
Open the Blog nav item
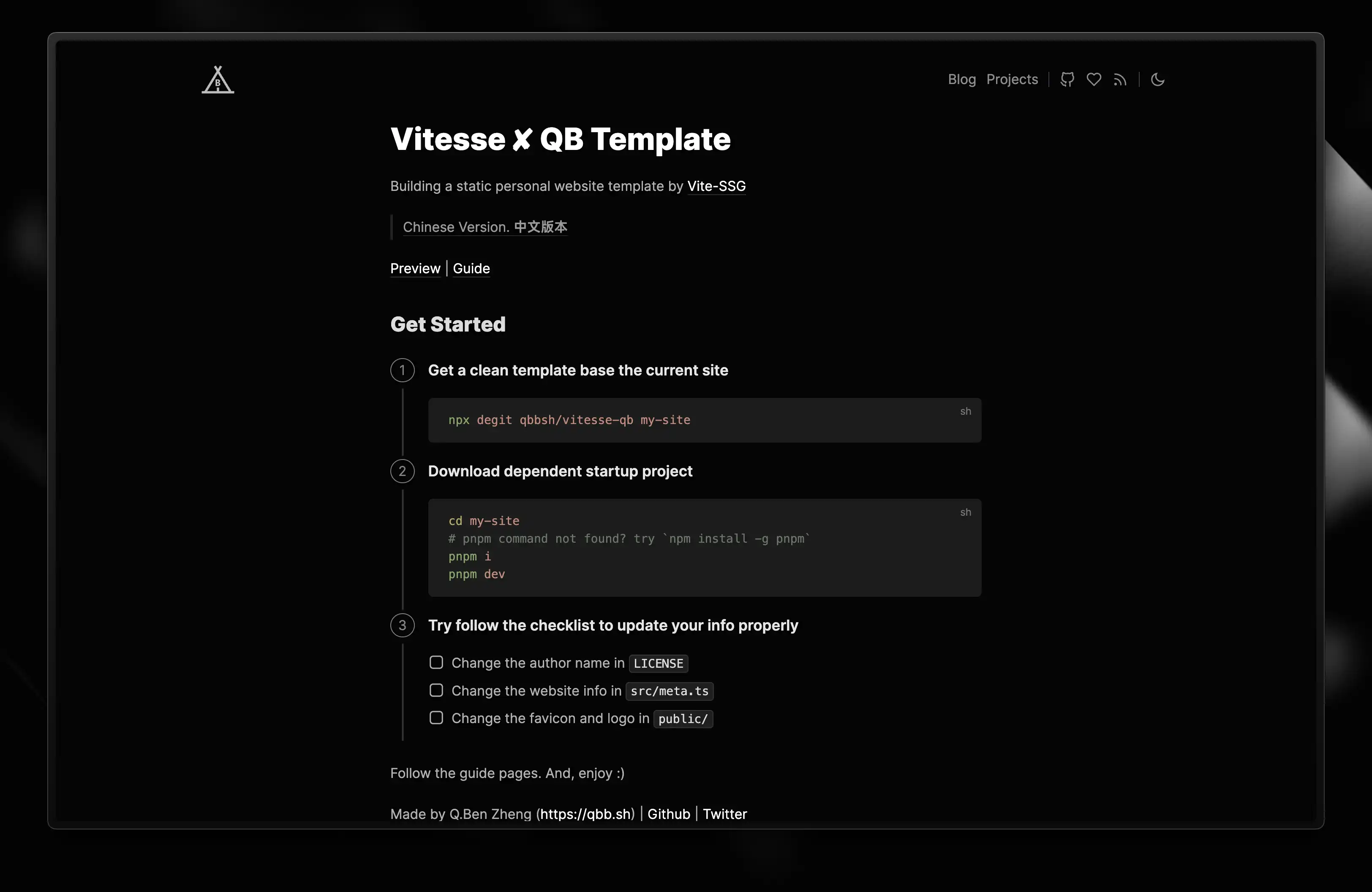[961, 79]
